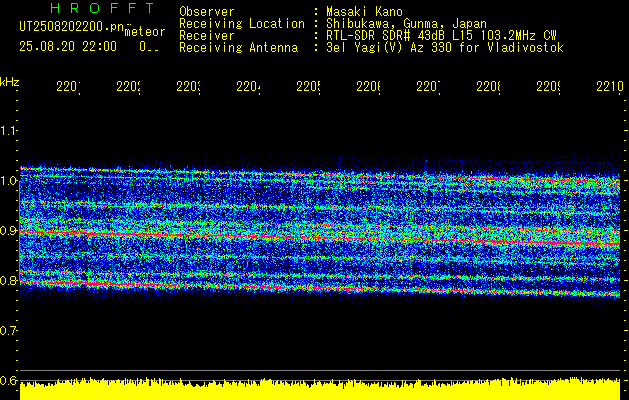
Task: Click the 0.9 kHz frequency label
Action: (8, 231)
